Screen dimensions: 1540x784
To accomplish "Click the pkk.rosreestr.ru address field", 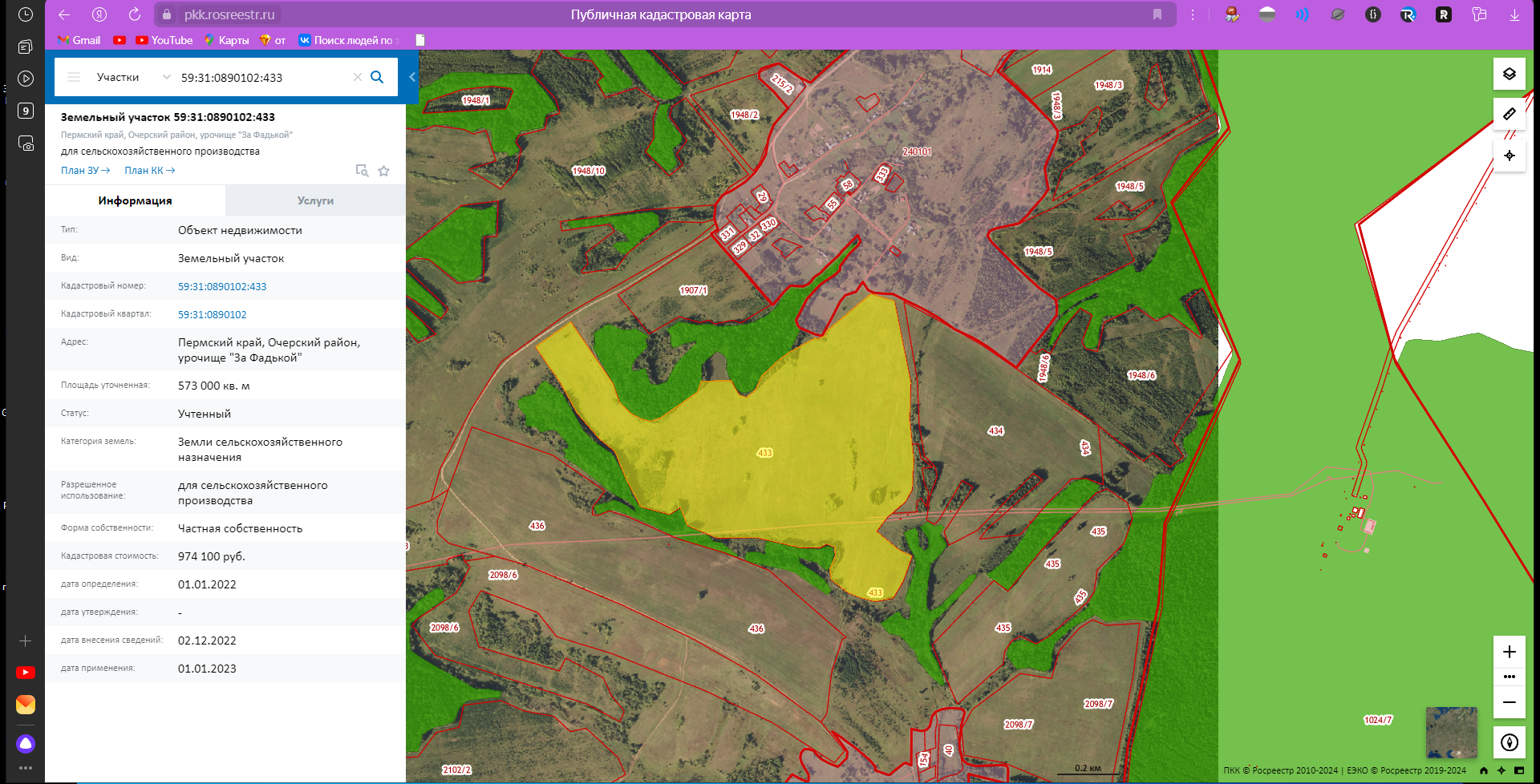I will click(x=229, y=14).
